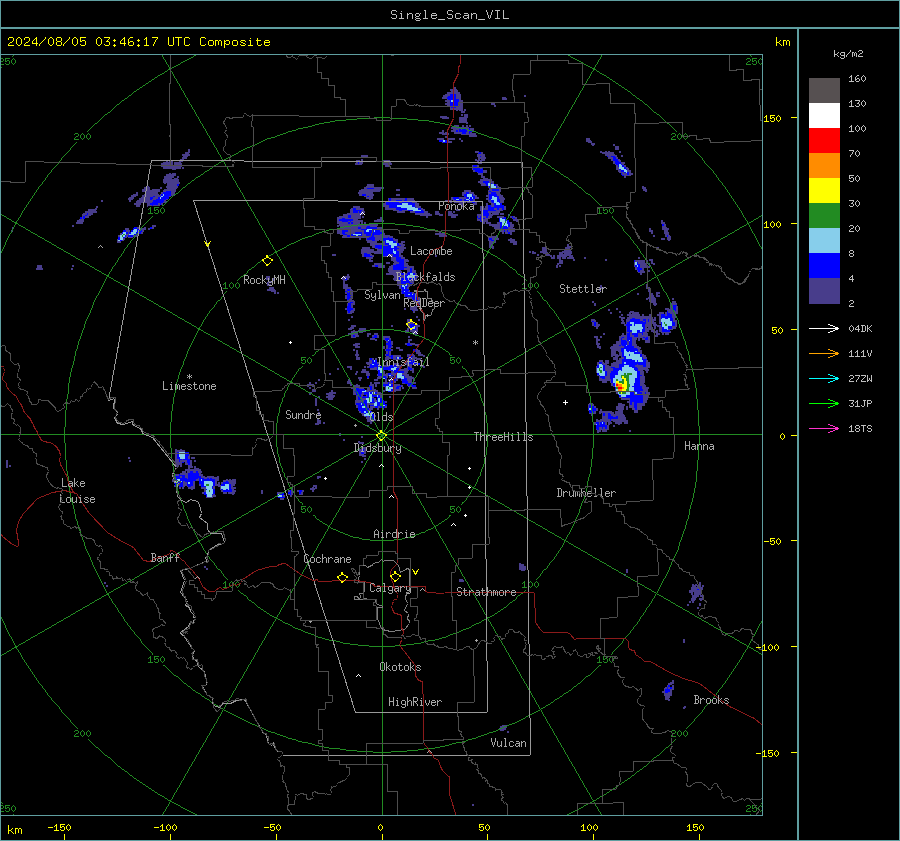Click the 111V legend label

[860, 354]
